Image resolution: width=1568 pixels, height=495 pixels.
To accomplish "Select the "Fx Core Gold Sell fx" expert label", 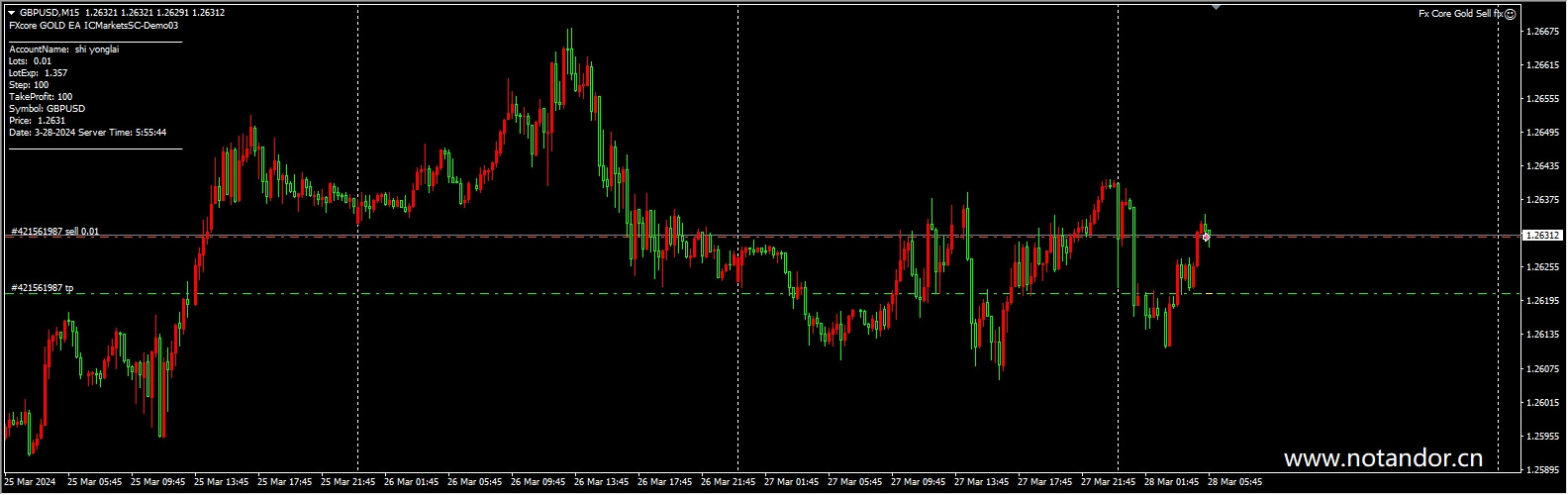I will point(1460,14).
